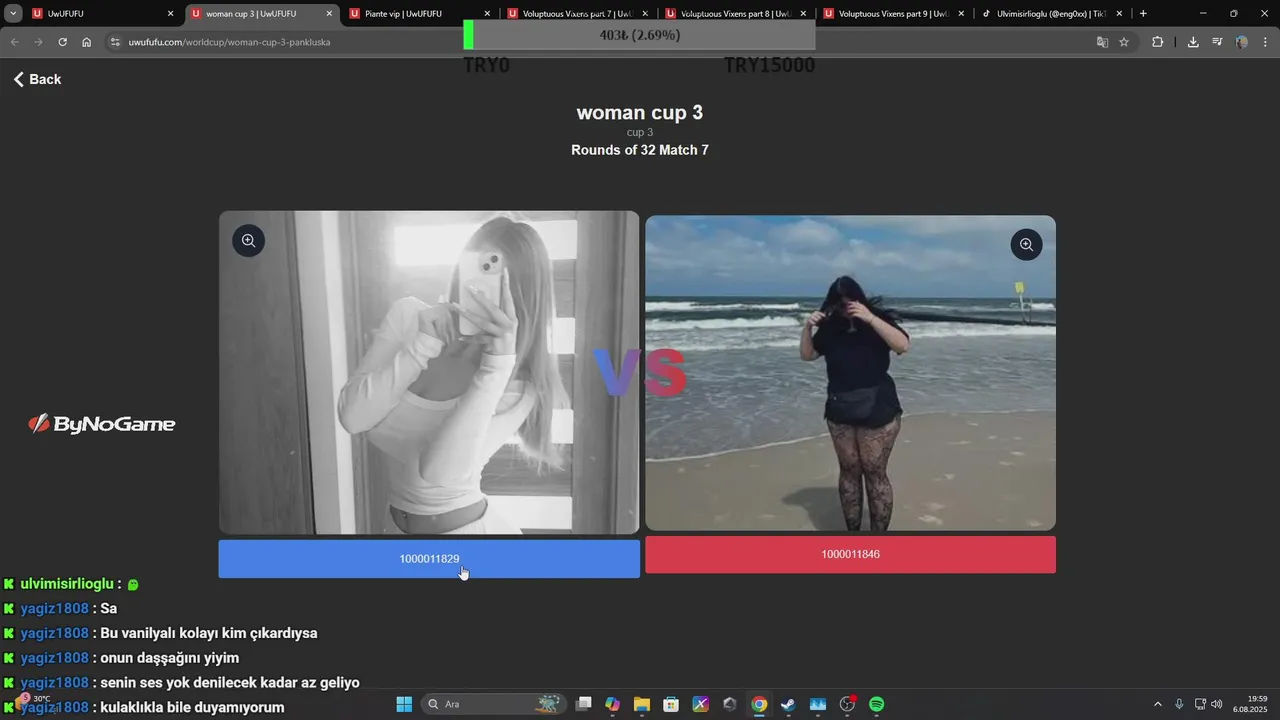Open Steam from taskbar
Image resolution: width=1280 pixels, height=720 pixels.
tap(788, 704)
